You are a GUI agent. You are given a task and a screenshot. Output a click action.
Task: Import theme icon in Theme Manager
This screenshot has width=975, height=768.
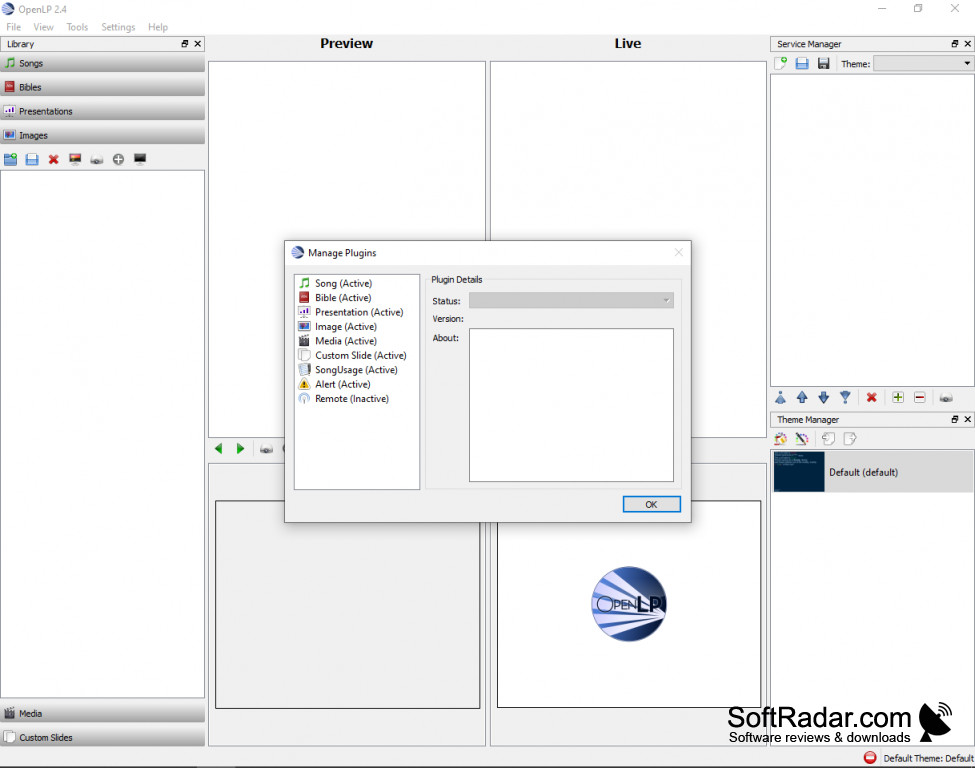pos(828,439)
